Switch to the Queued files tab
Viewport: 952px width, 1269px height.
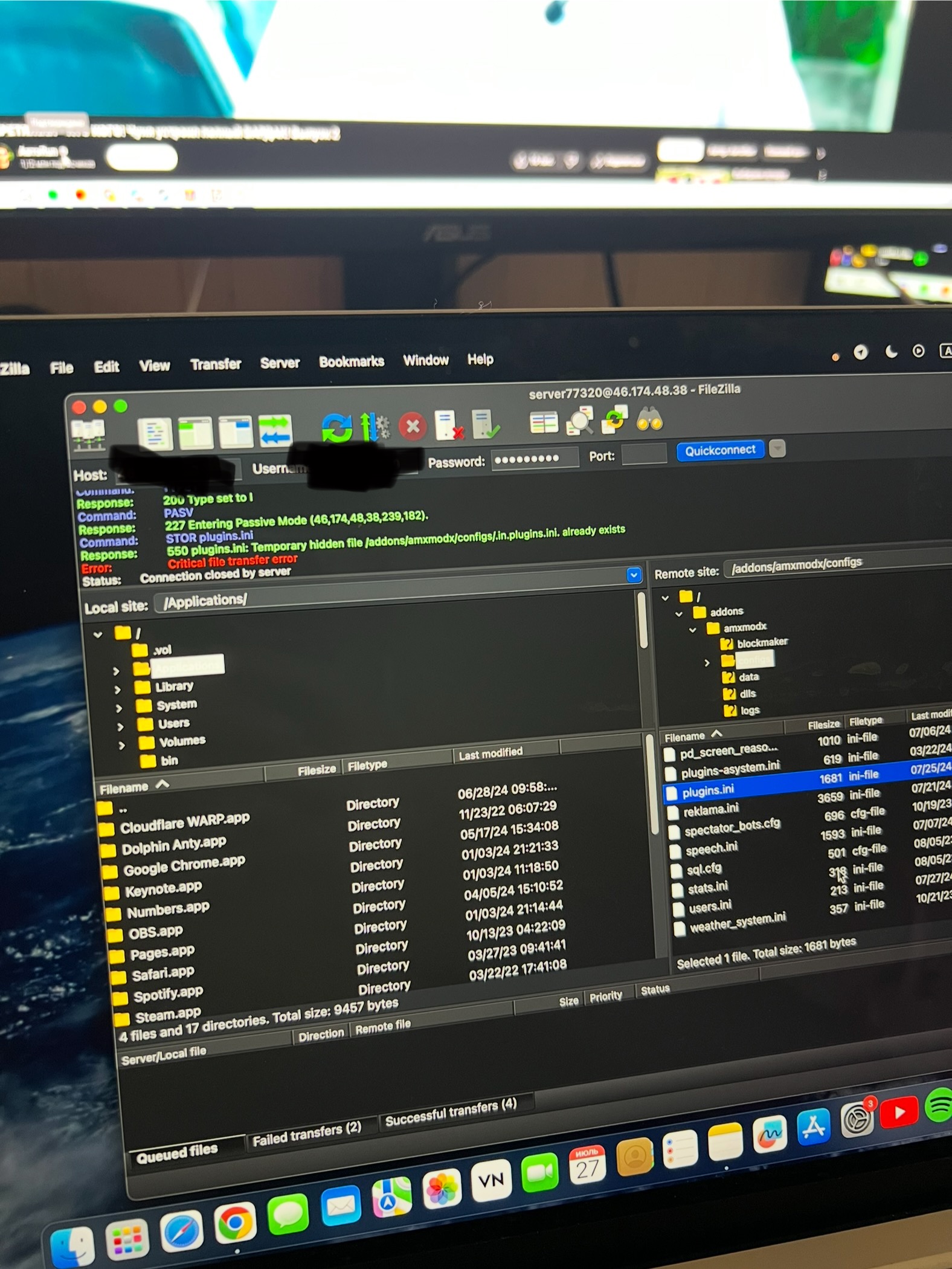click(x=176, y=1154)
